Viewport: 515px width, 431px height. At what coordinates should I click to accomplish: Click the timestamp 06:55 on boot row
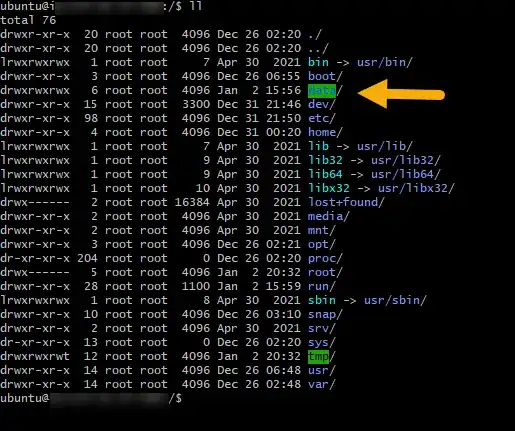tap(283, 76)
